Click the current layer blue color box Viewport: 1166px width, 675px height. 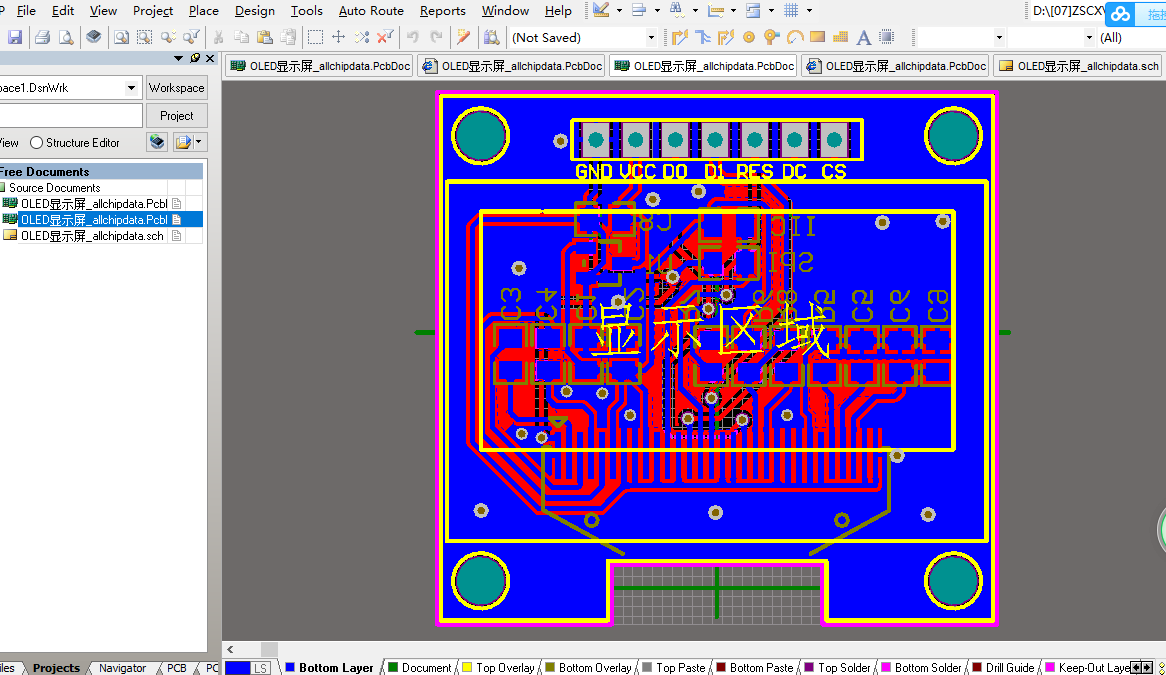tap(238, 668)
